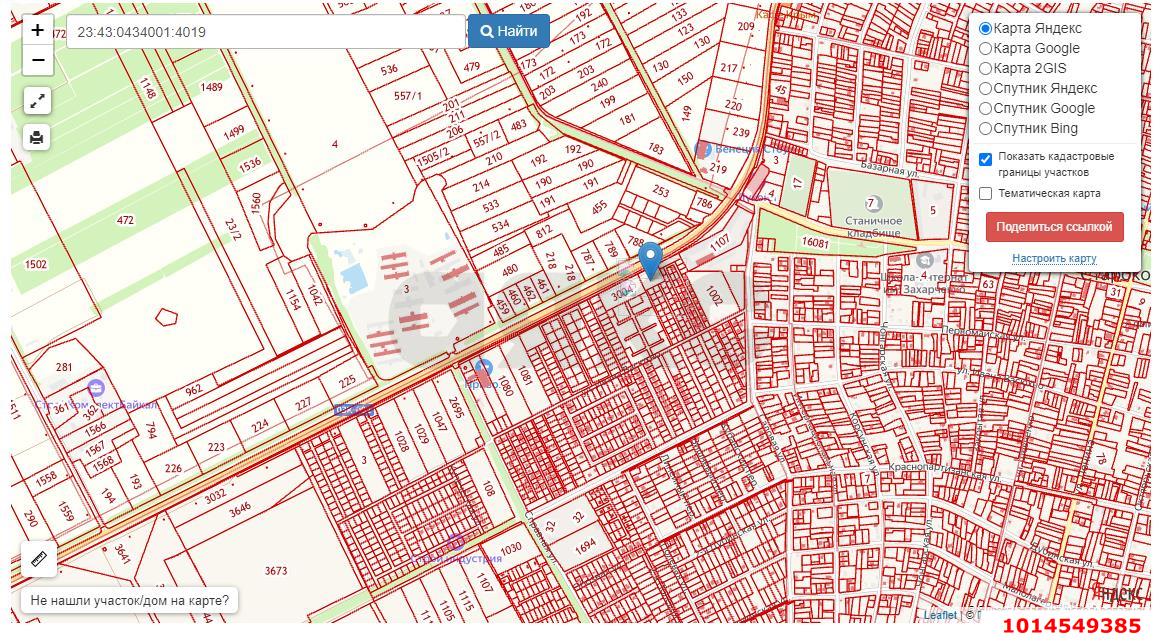Click the blue location marker pin
This screenshot has width=1162, height=642.
(650, 258)
